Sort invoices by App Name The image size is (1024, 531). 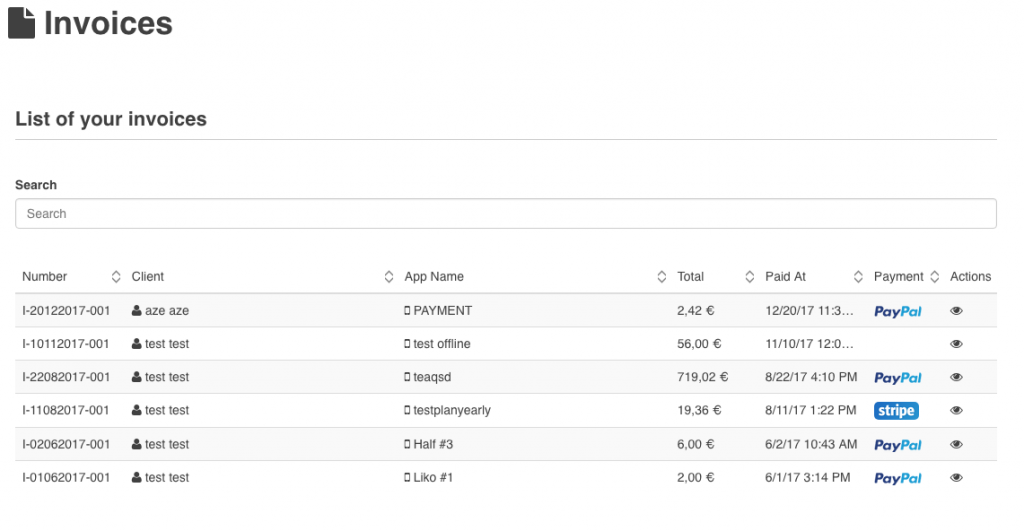[661, 277]
